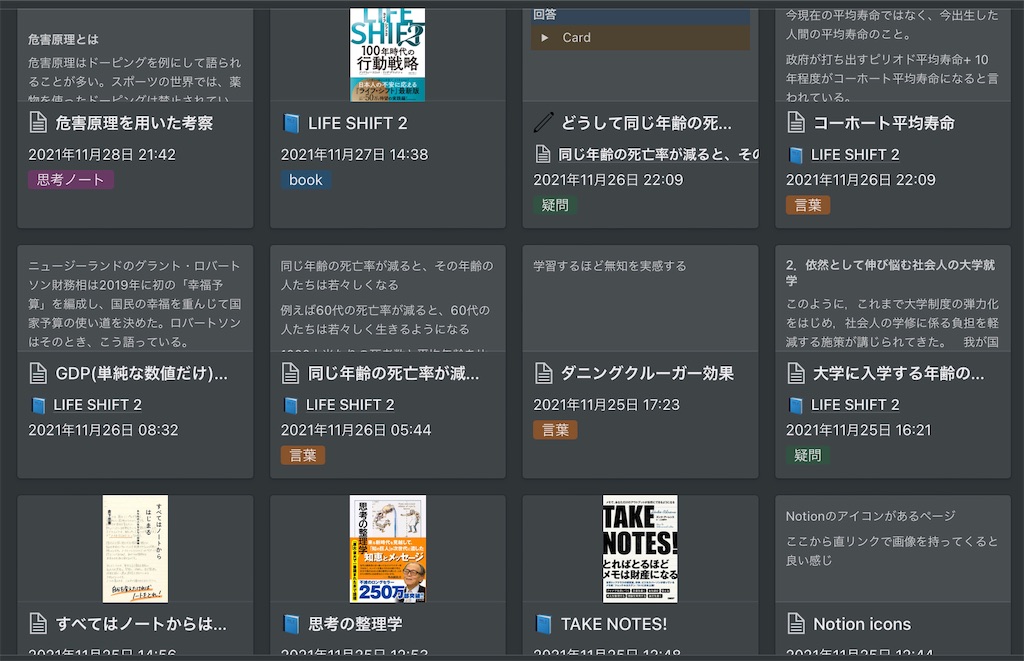Click 言葉 tag in 同じ年齢の死亡率が減 card
The height and width of the screenshot is (661, 1024).
[x=303, y=455]
